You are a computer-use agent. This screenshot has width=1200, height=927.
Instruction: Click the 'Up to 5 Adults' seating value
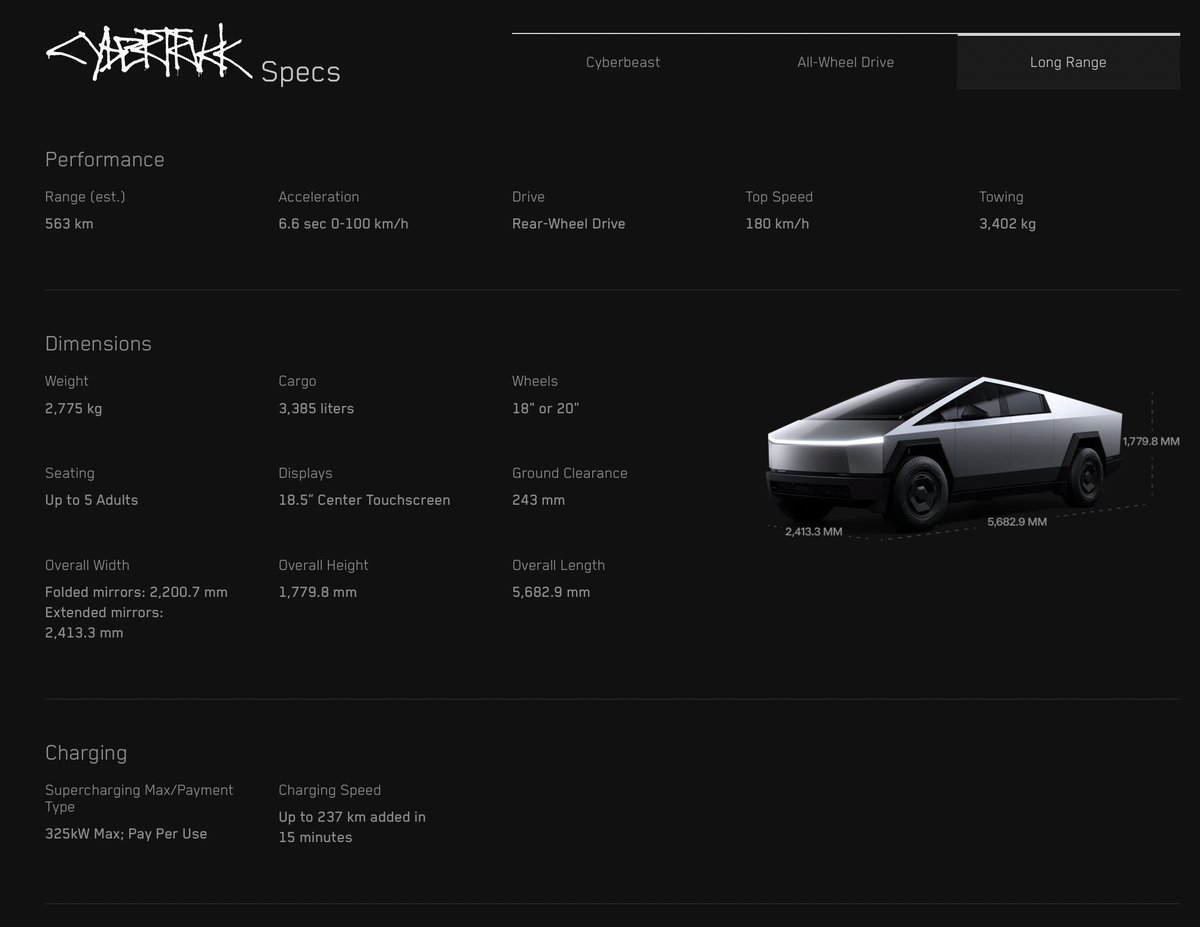(91, 500)
